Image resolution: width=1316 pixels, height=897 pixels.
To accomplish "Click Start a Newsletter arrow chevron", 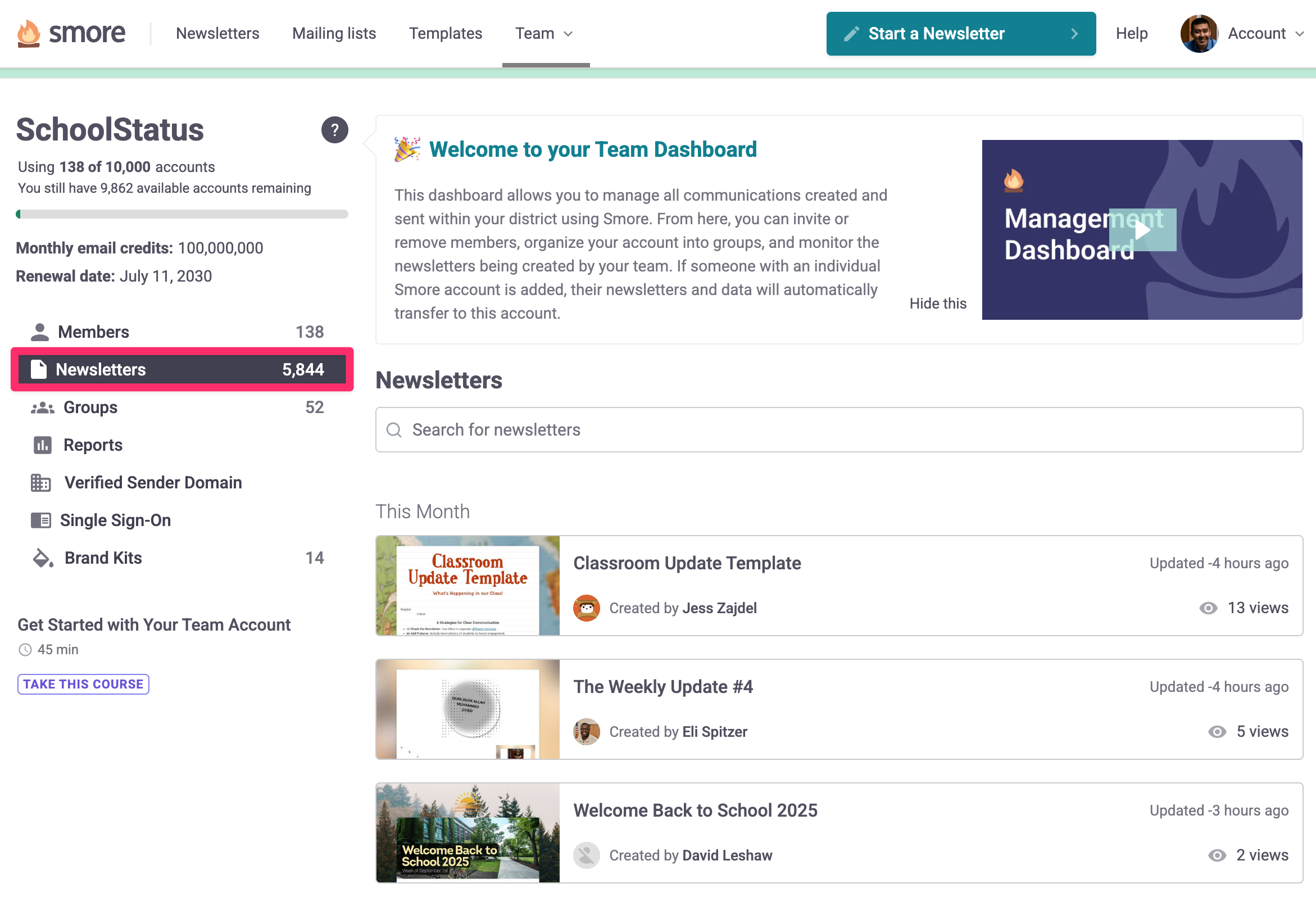I will click(x=1074, y=33).
